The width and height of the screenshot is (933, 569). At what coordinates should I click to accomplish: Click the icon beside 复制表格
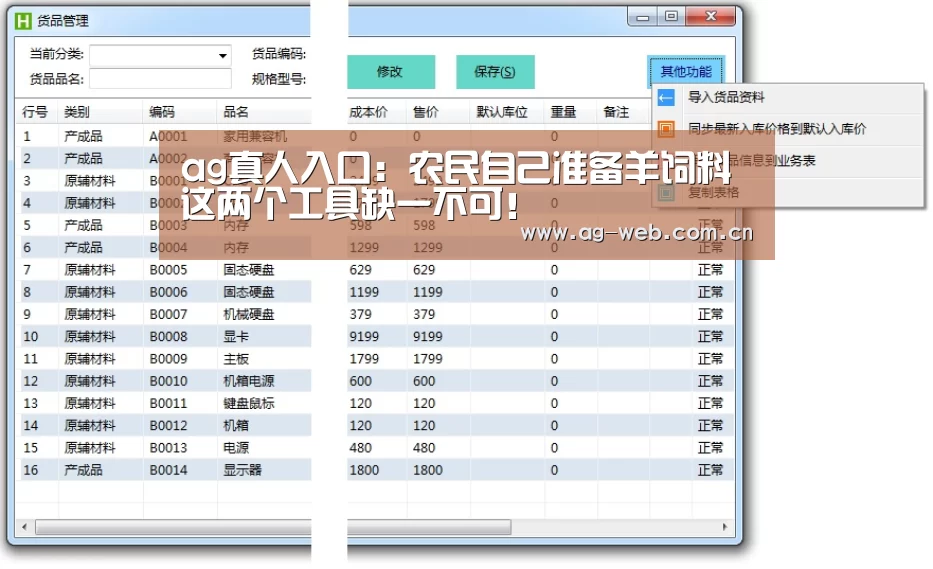[666, 192]
